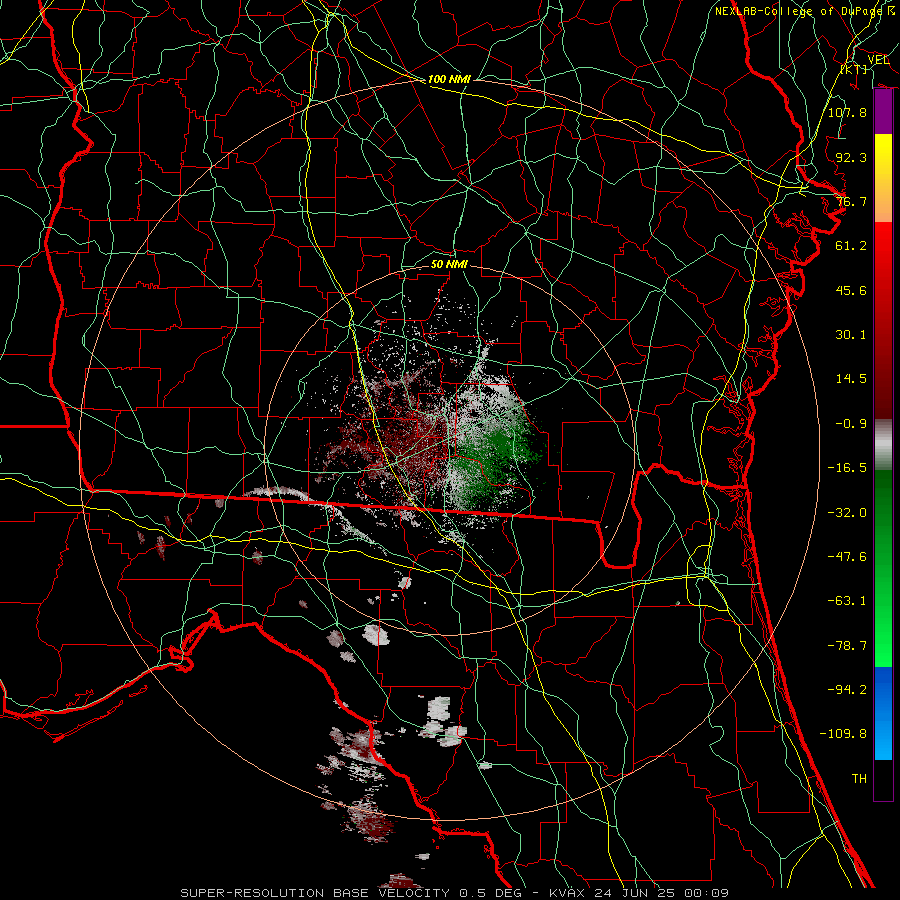Click the green inbound velocity area near radar
This screenshot has width=900, height=900.
pos(496,451)
